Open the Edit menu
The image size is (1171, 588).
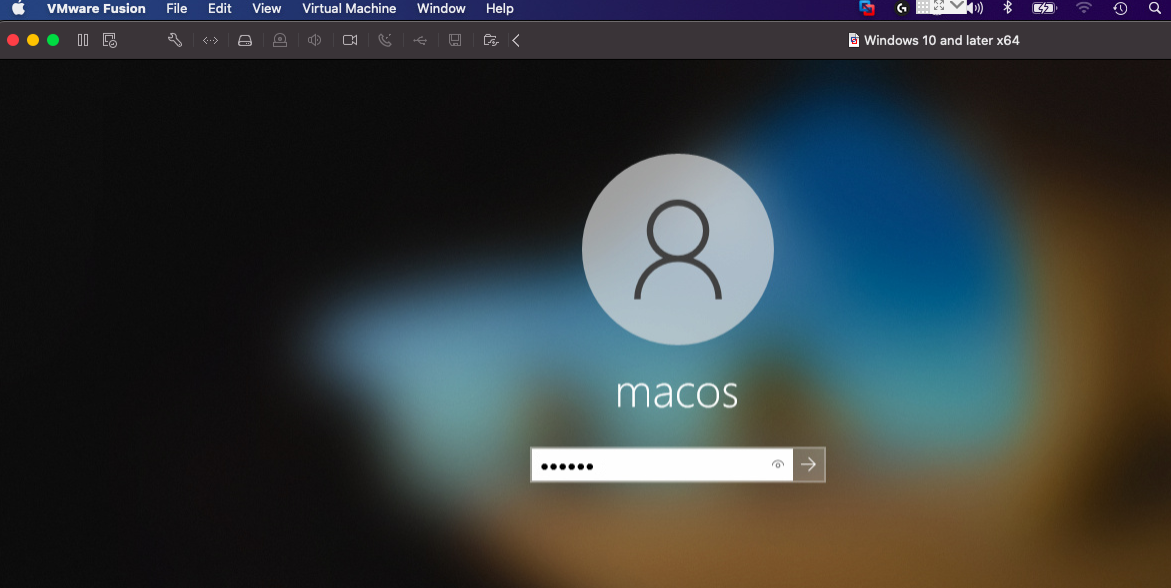coord(220,8)
